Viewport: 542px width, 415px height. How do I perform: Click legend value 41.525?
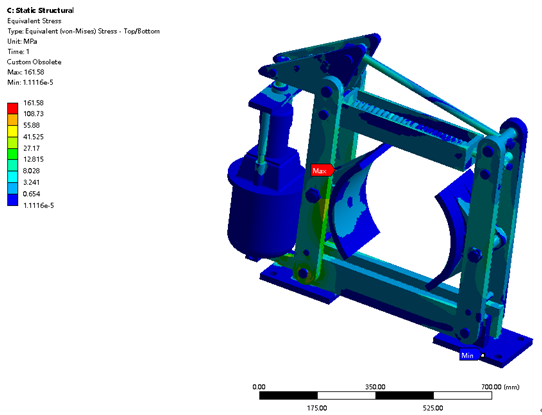tap(33, 137)
